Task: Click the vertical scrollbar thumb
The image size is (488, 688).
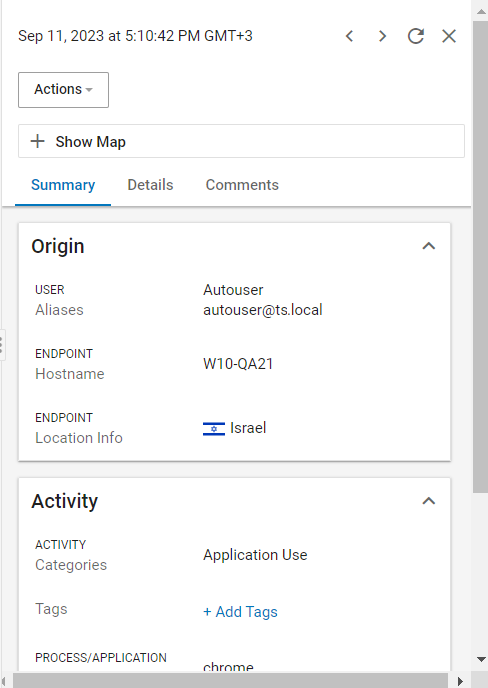Action: click(x=480, y=257)
